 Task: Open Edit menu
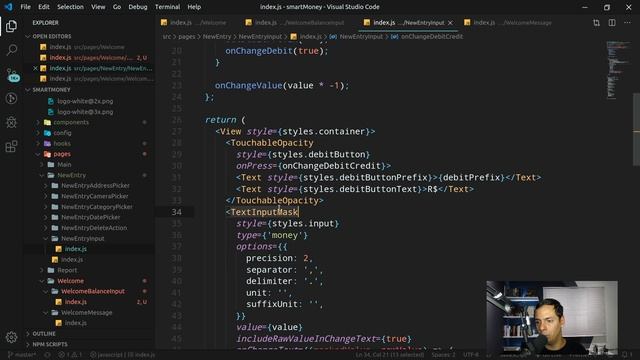pyautogui.click(x=44, y=7)
